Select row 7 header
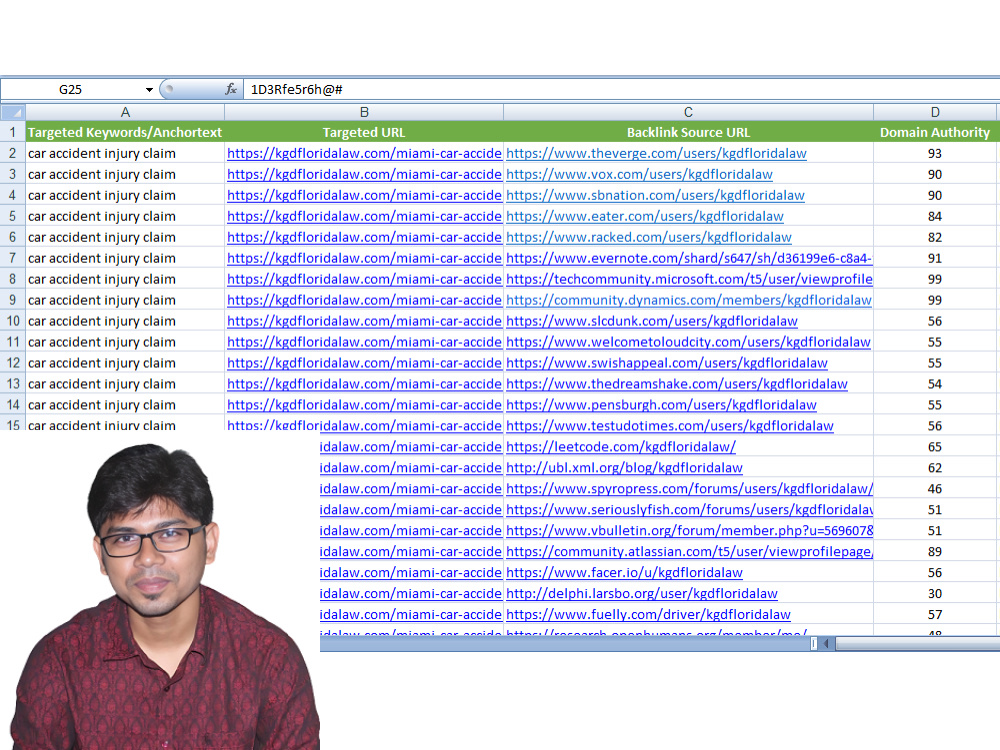Viewport: 1000px width, 750px height. (13, 258)
